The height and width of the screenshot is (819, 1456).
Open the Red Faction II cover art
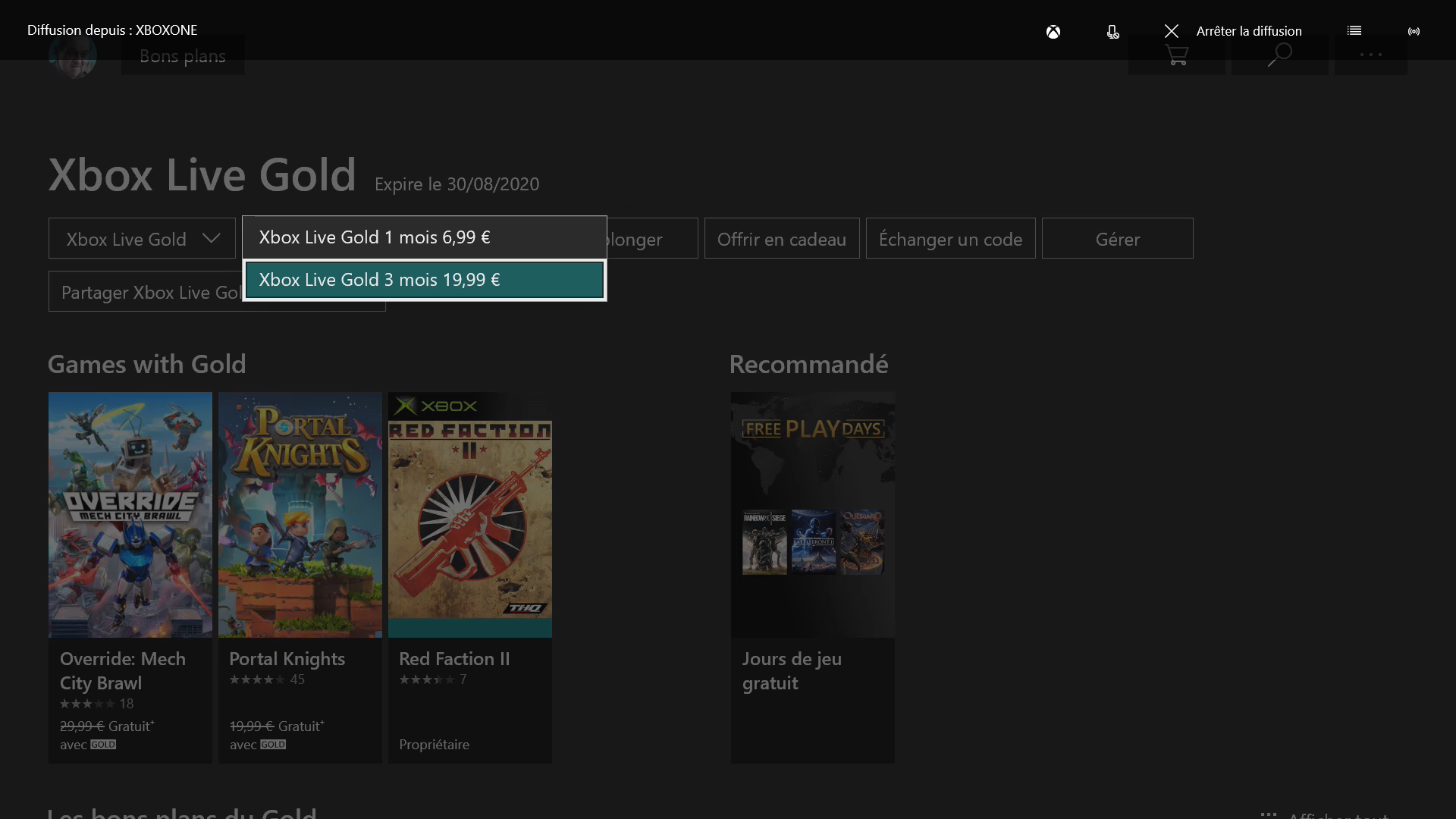470,515
